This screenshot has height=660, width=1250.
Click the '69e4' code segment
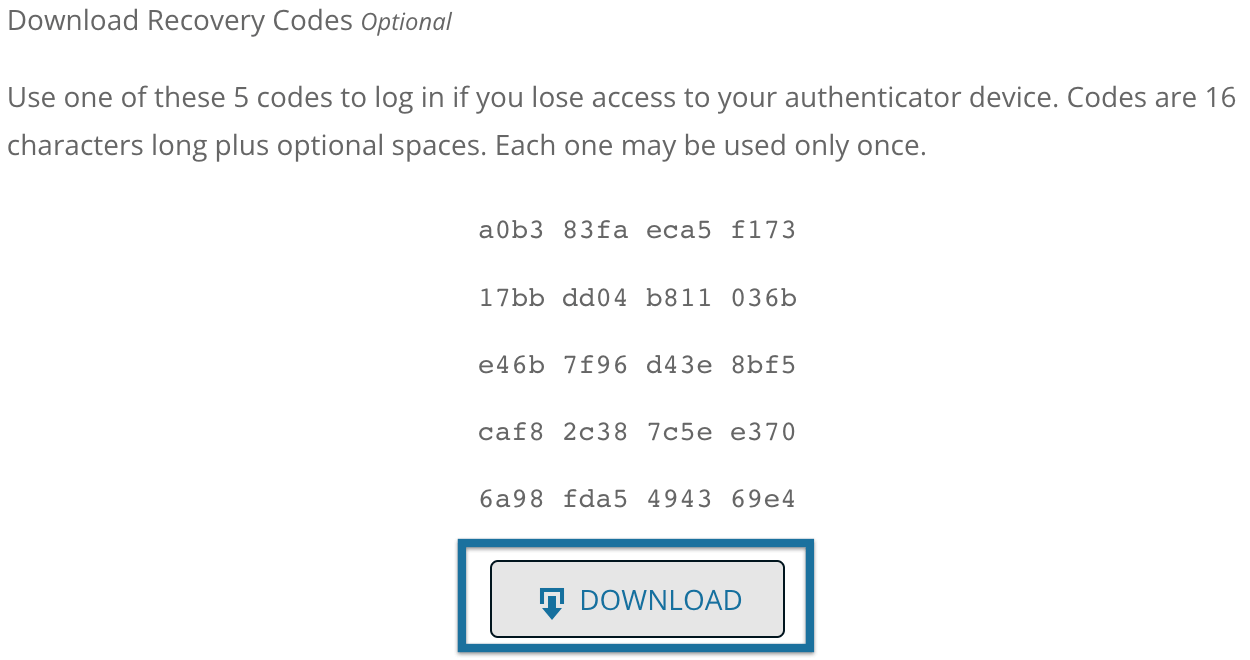click(763, 499)
